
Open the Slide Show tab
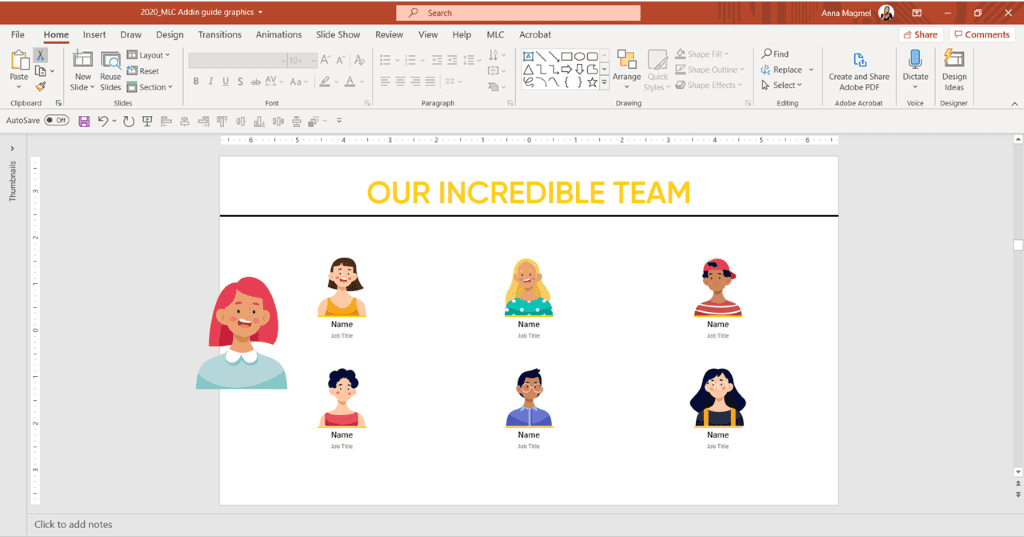click(x=338, y=35)
